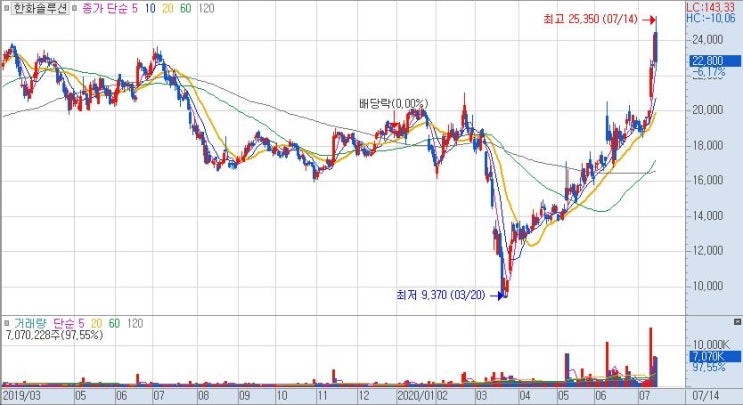Click the 2019/03 date axis label
The height and width of the screenshot is (405, 743).
pyautogui.click(x=22, y=396)
